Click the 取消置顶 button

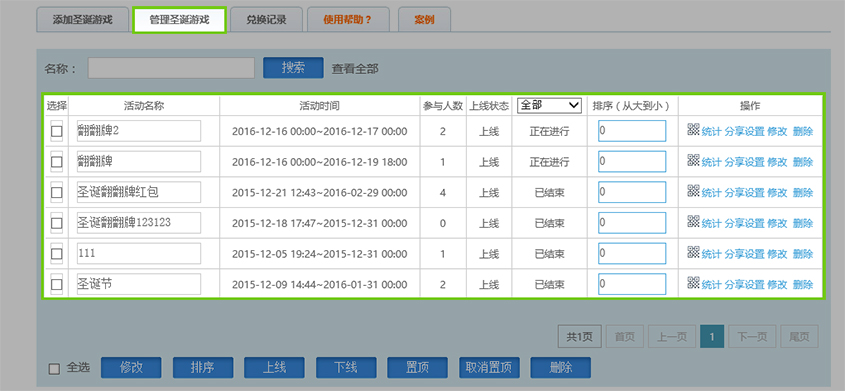pos(489,368)
